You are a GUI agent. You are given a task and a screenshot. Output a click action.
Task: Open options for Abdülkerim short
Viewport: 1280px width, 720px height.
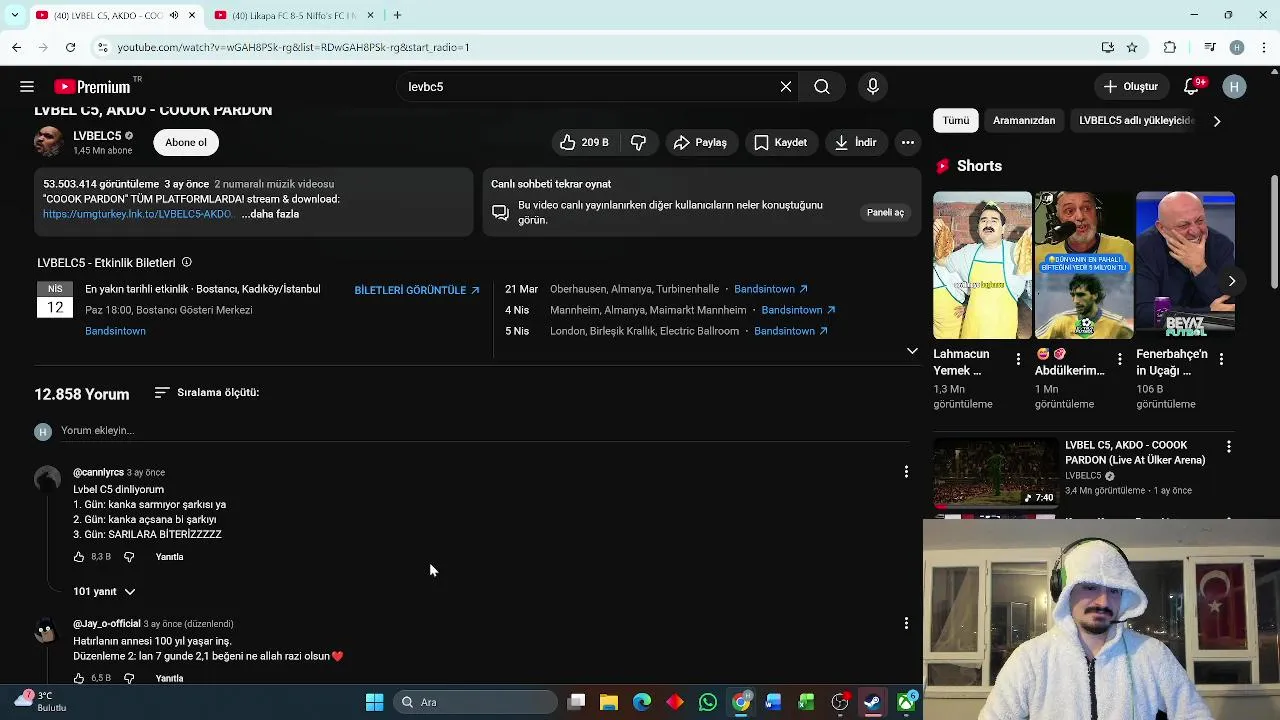tap(1120, 358)
